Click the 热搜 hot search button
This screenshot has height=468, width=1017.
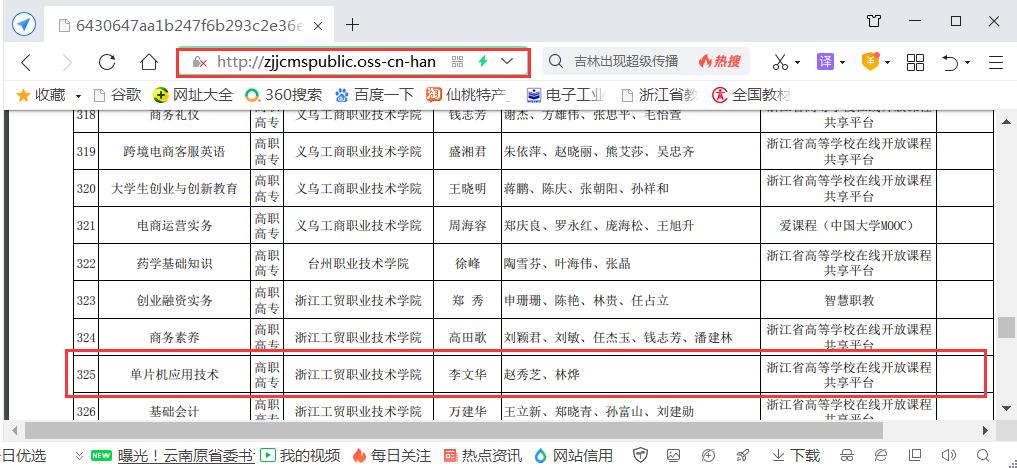[719, 62]
